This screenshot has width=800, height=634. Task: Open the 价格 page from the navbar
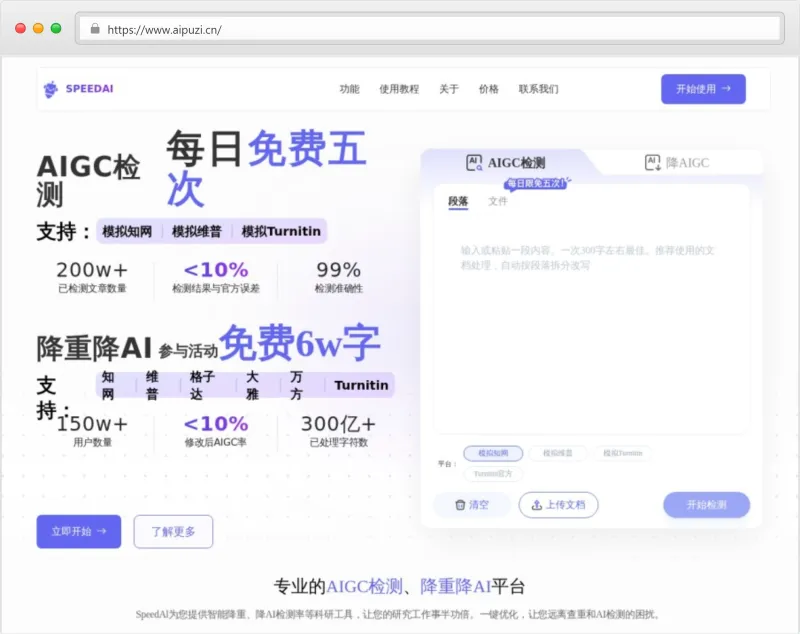tap(488, 88)
